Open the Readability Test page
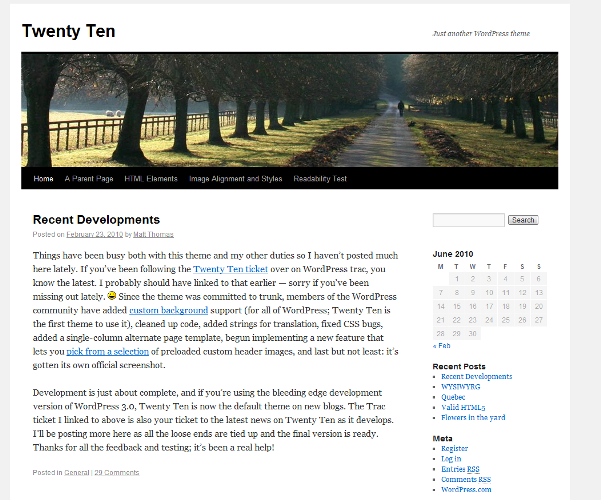This screenshot has height=500, width=601. point(320,179)
